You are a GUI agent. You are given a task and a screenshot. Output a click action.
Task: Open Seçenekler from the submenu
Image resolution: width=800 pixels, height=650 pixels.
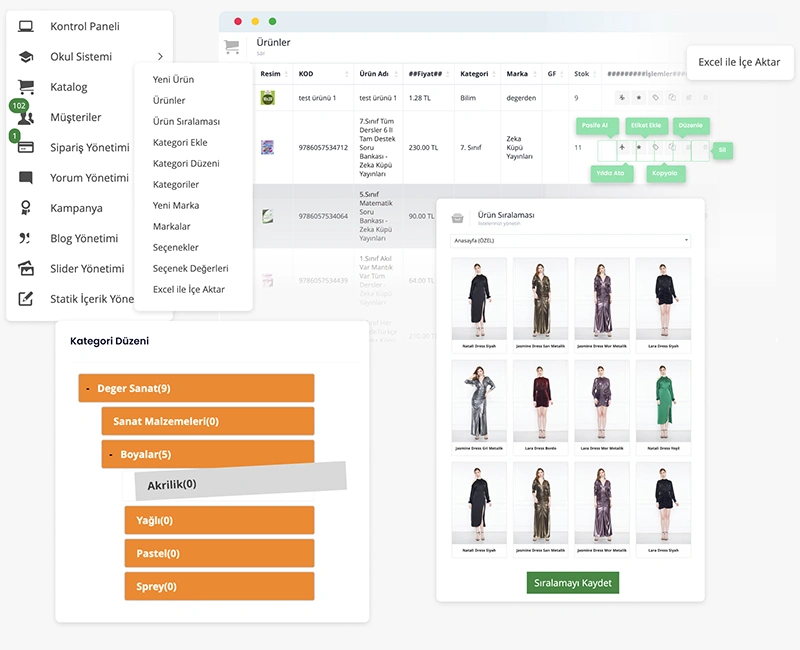pyautogui.click(x=176, y=247)
